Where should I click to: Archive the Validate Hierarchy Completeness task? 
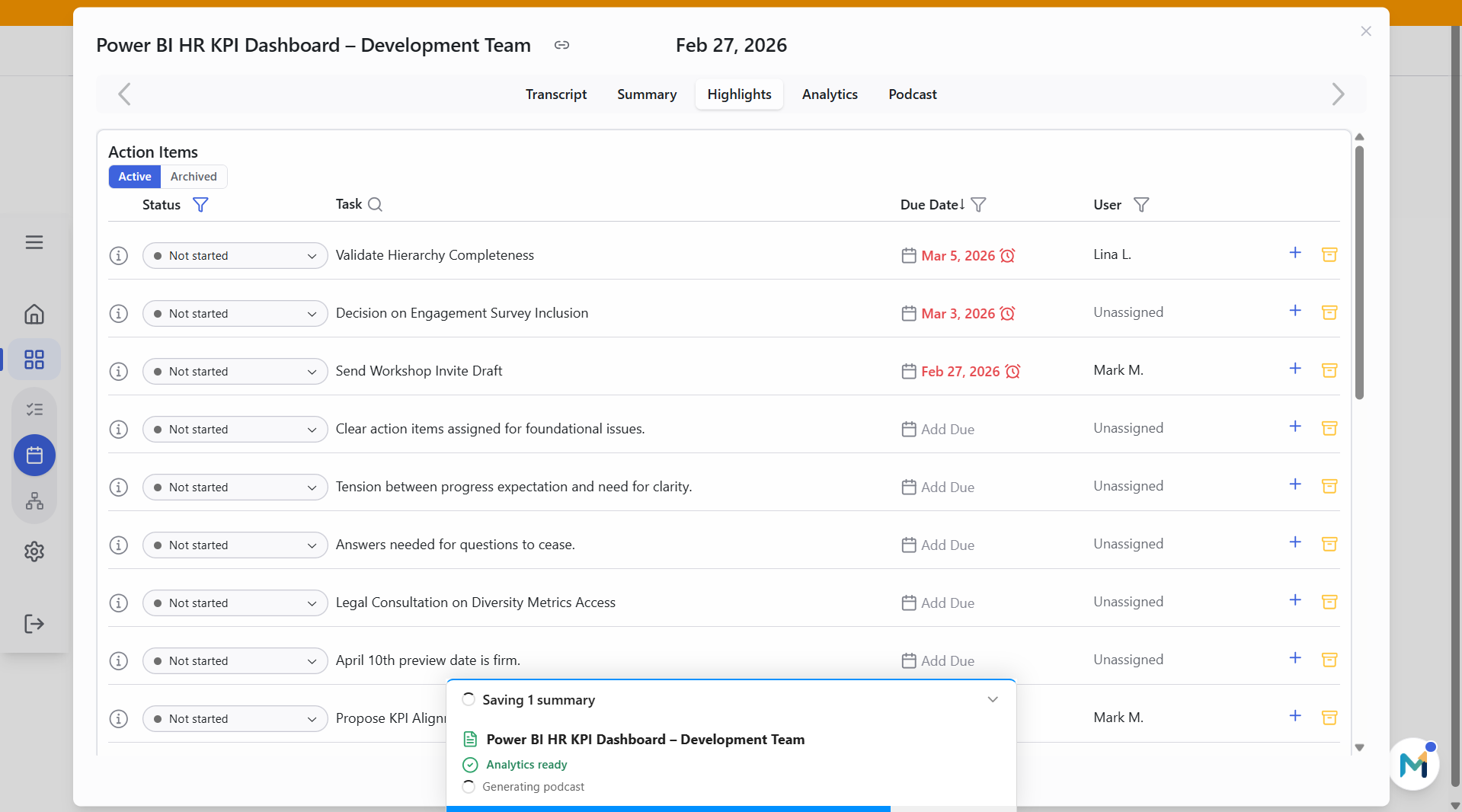pyautogui.click(x=1329, y=254)
